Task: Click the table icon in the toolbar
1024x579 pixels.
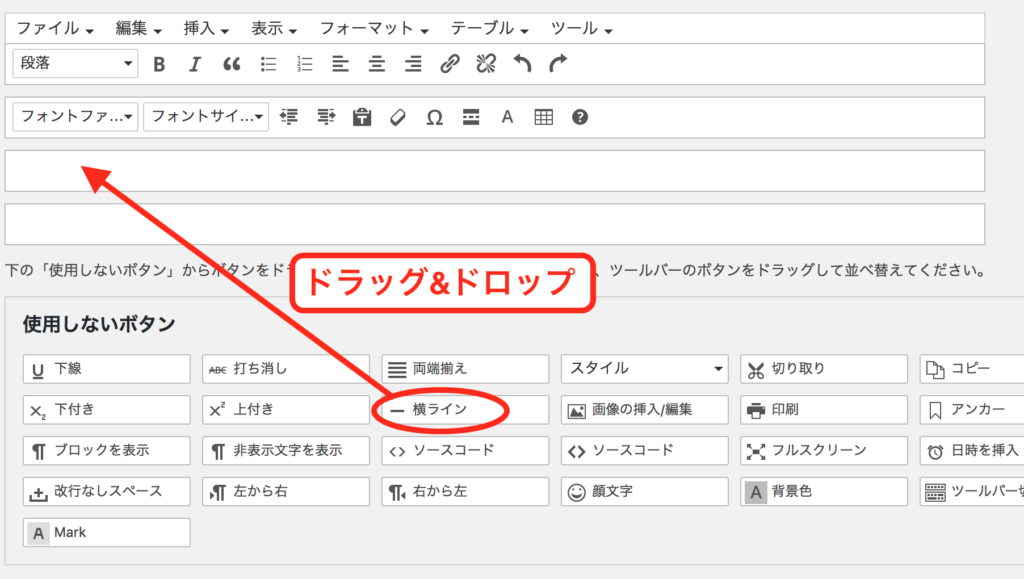Action: (543, 117)
